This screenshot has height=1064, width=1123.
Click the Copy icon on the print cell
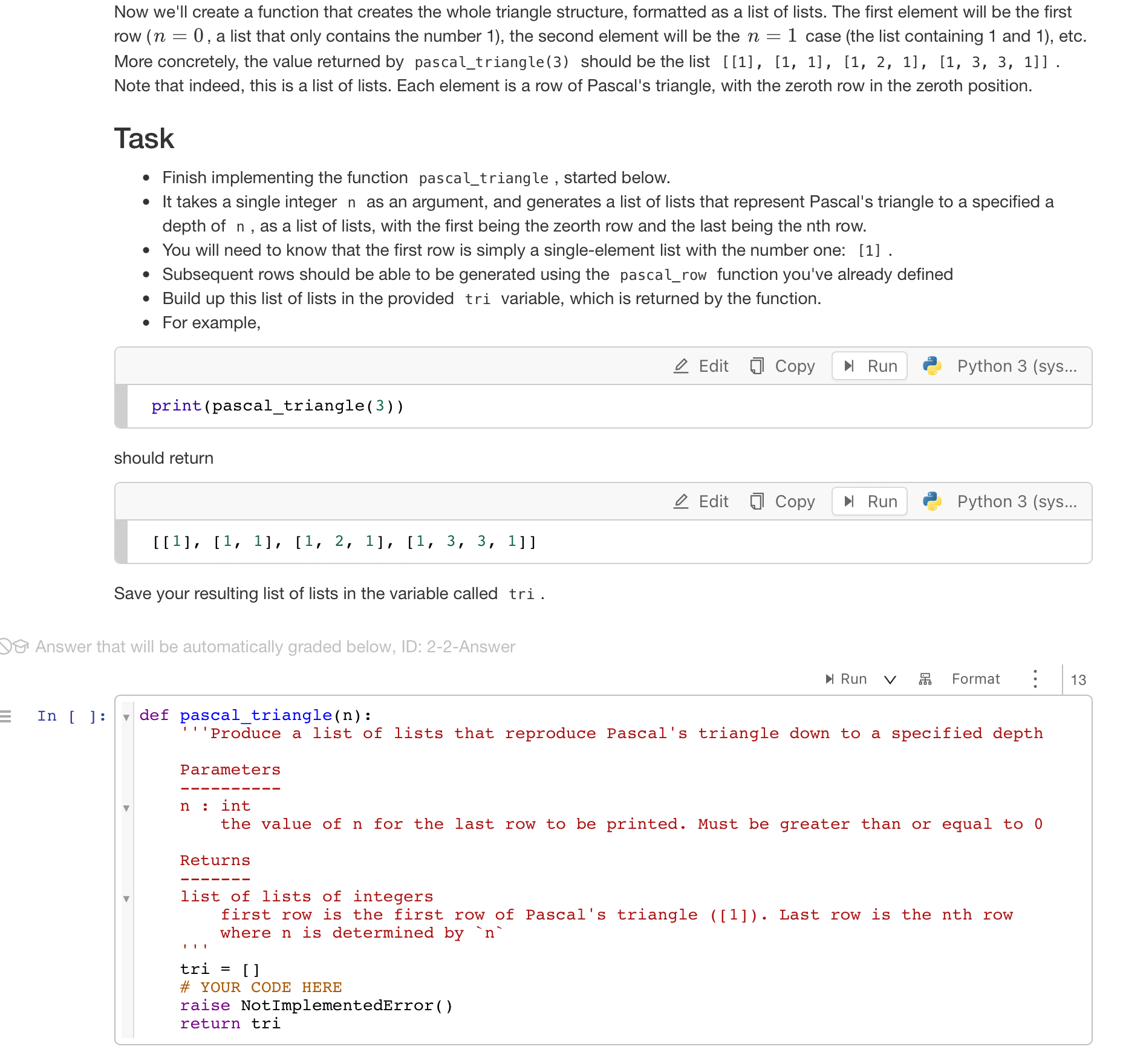tap(757, 366)
